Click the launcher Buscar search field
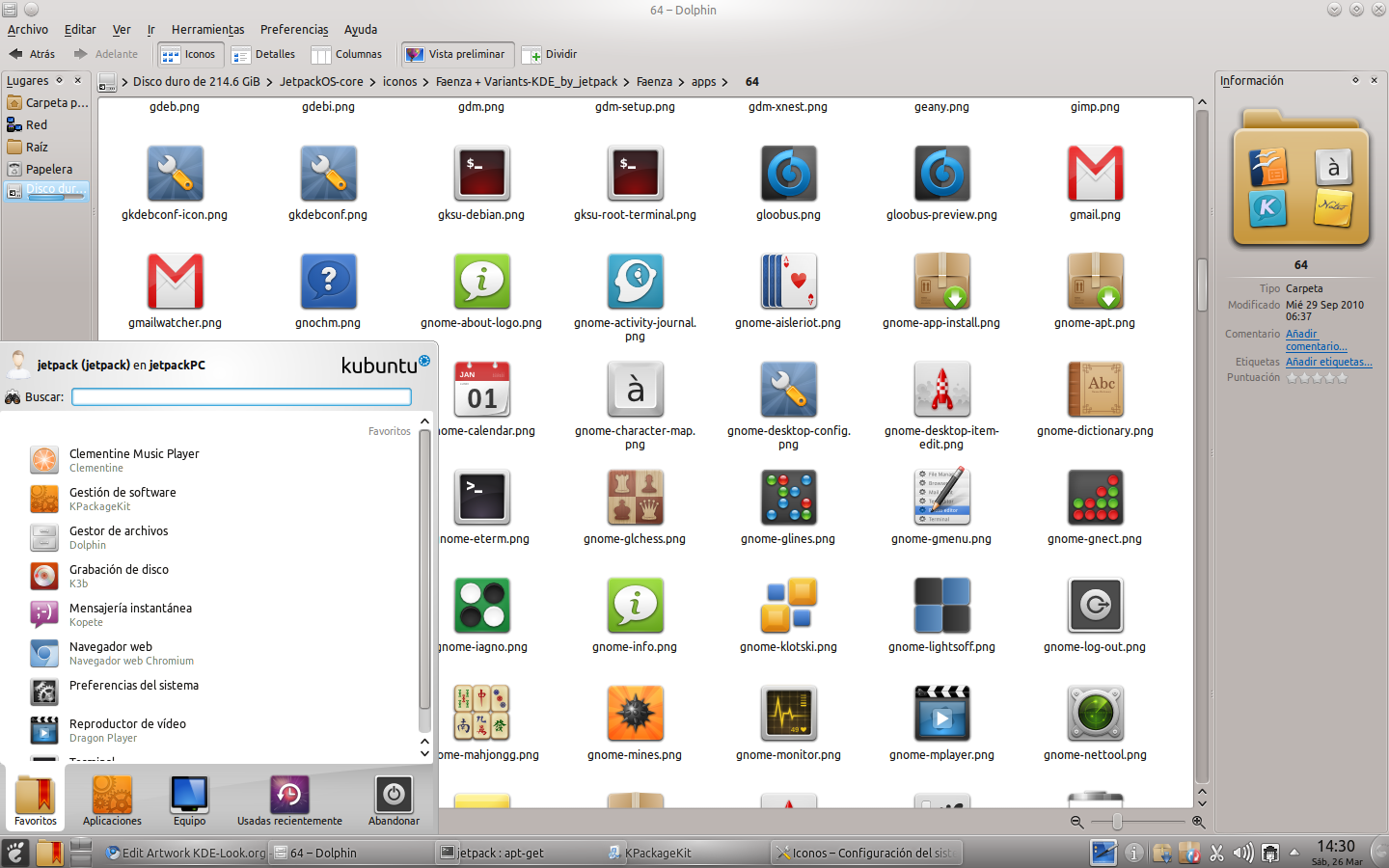This screenshot has width=1389, height=868. (x=242, y=396)
